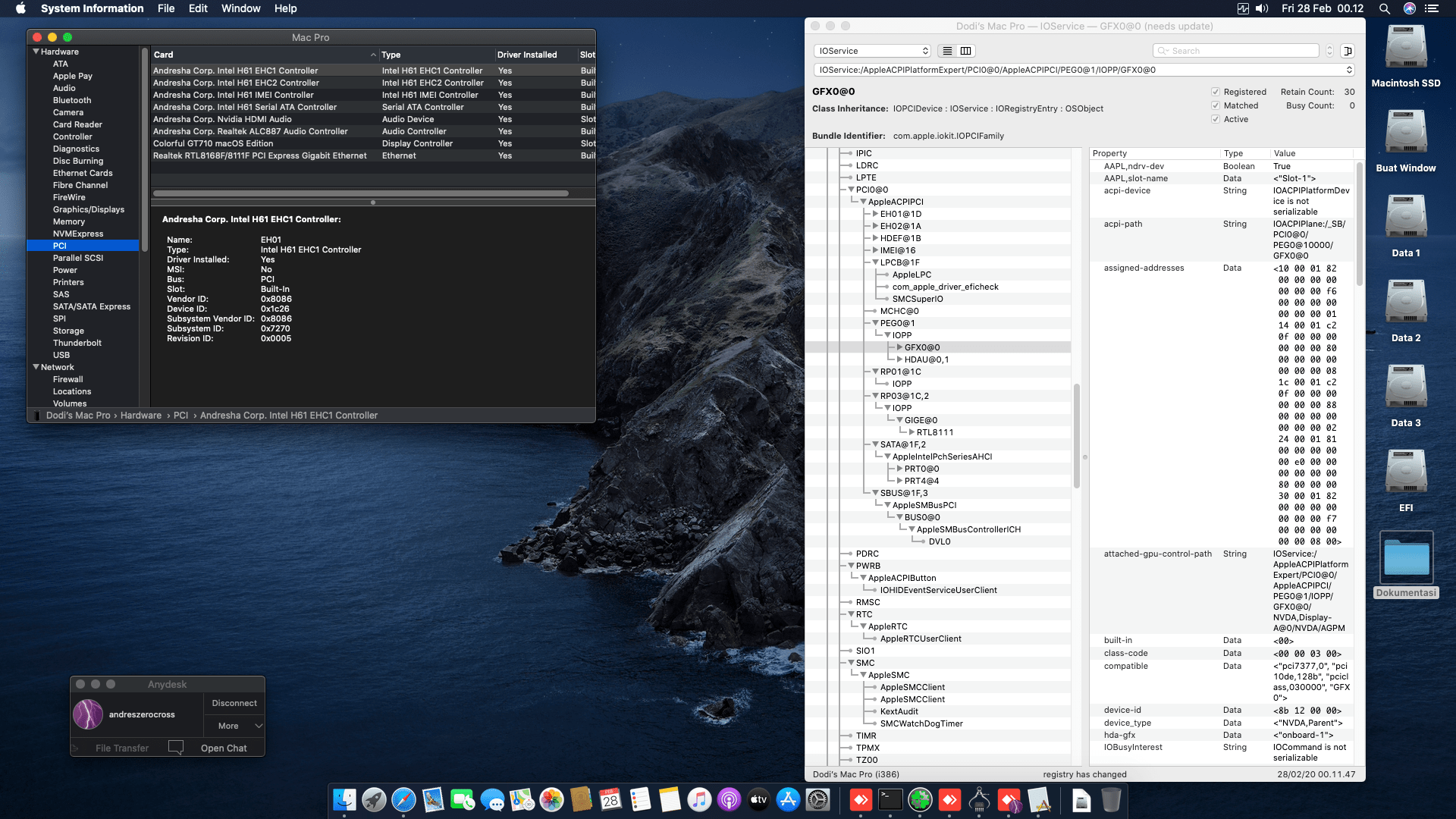The image size is (1456, 819).
Task: Open the File menu
Action: click(166, 8)
